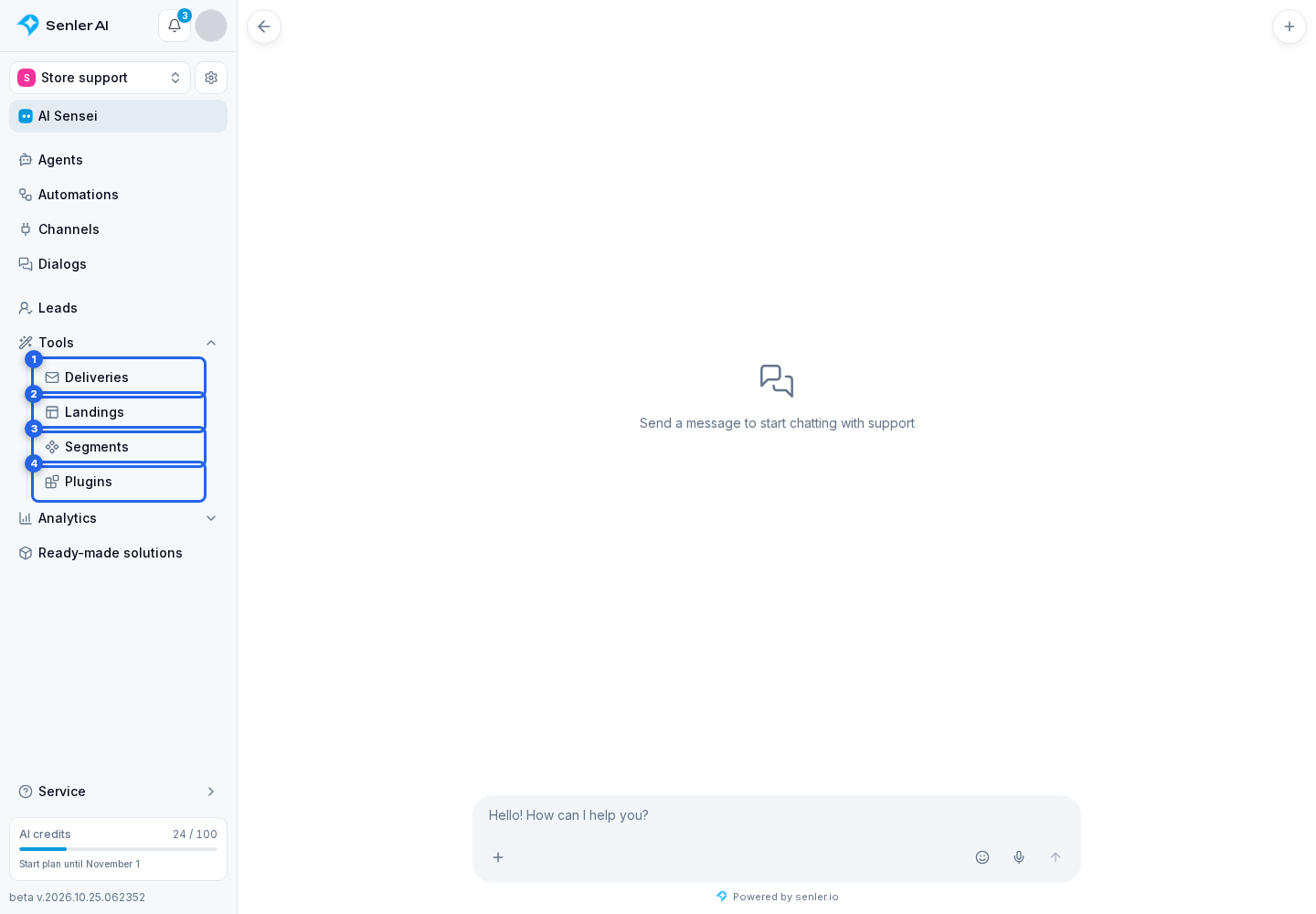The width and height of the screenshot is (1316, 914).
Task: Start a new chat with plus button
Action: (1289, 27)
